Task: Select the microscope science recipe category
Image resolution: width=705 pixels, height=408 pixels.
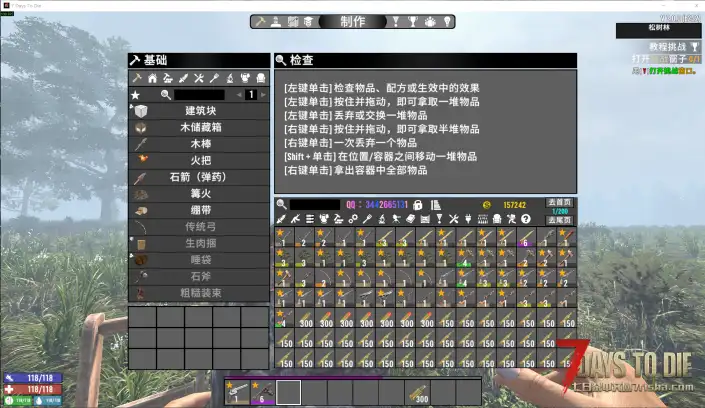Action: (x=230, y=78)
